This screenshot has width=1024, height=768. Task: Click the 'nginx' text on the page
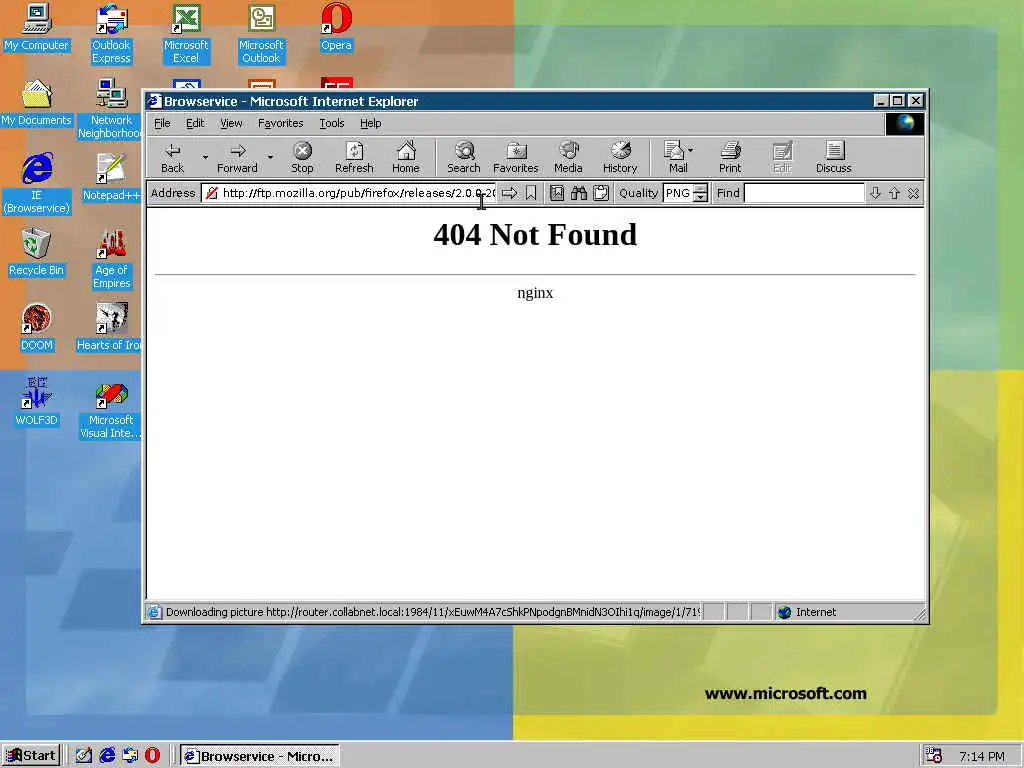[535, 293]
